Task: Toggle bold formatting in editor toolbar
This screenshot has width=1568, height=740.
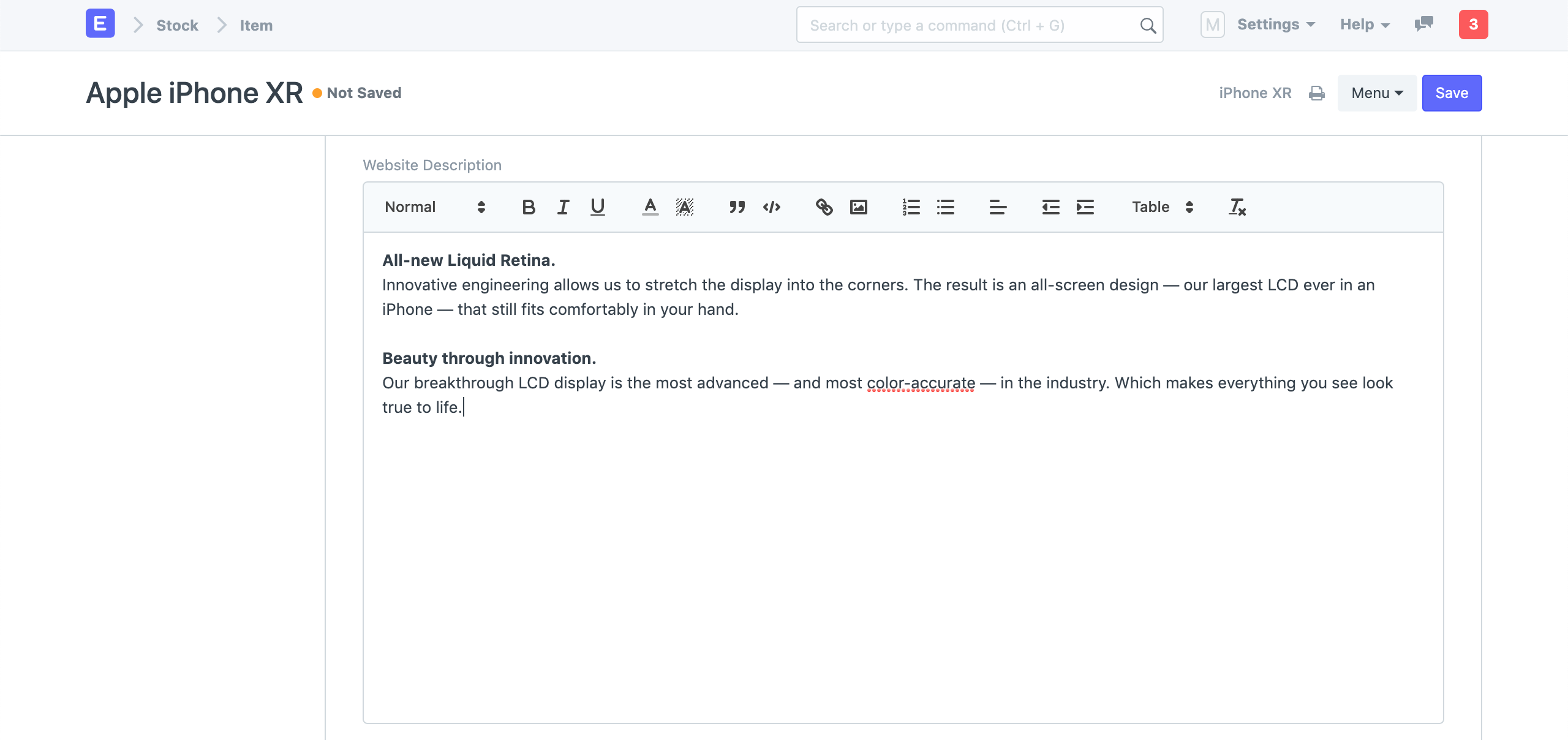Action: coord(529,207)
